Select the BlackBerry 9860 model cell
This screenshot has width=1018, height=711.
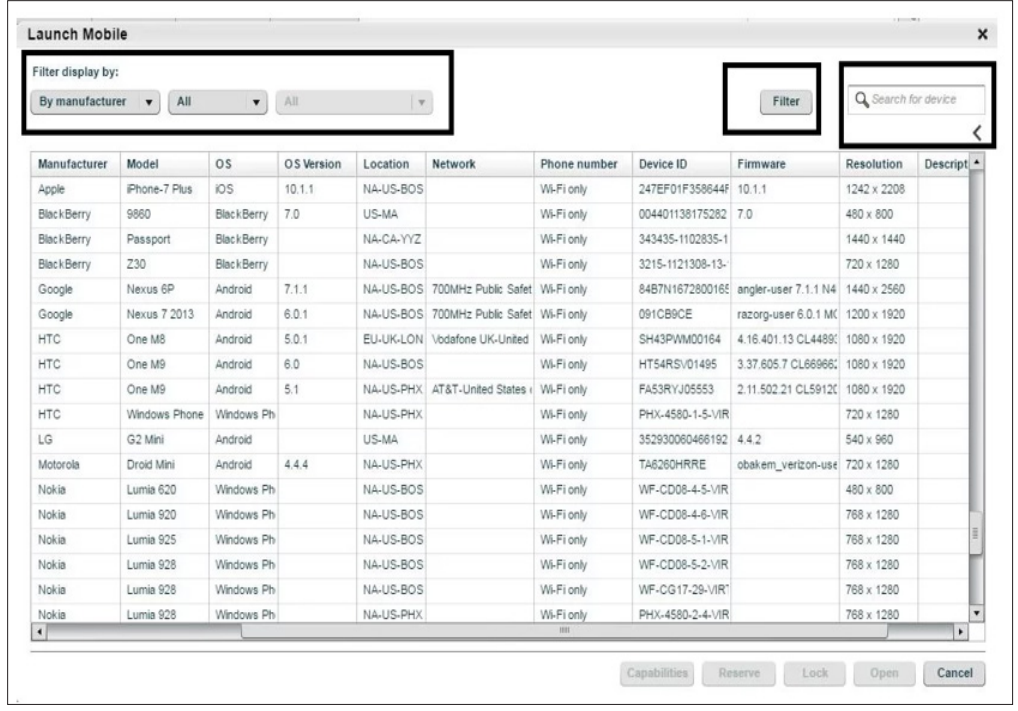coord(164,214)
